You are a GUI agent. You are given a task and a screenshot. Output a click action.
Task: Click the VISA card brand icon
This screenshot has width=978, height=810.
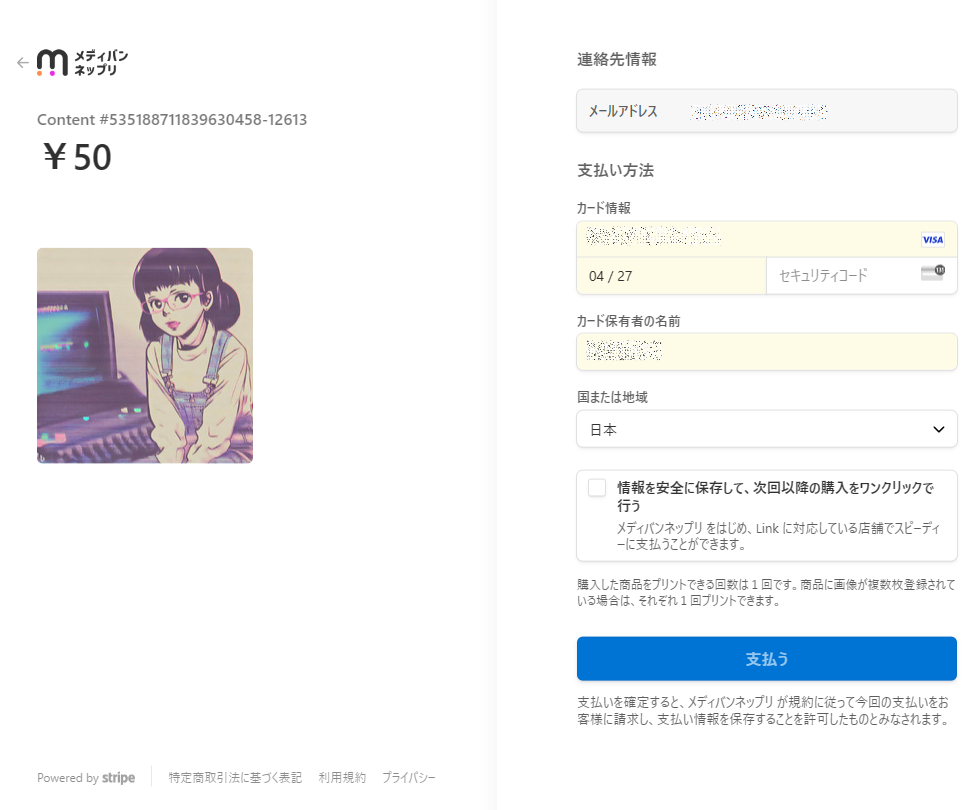[x=932, y=240]
